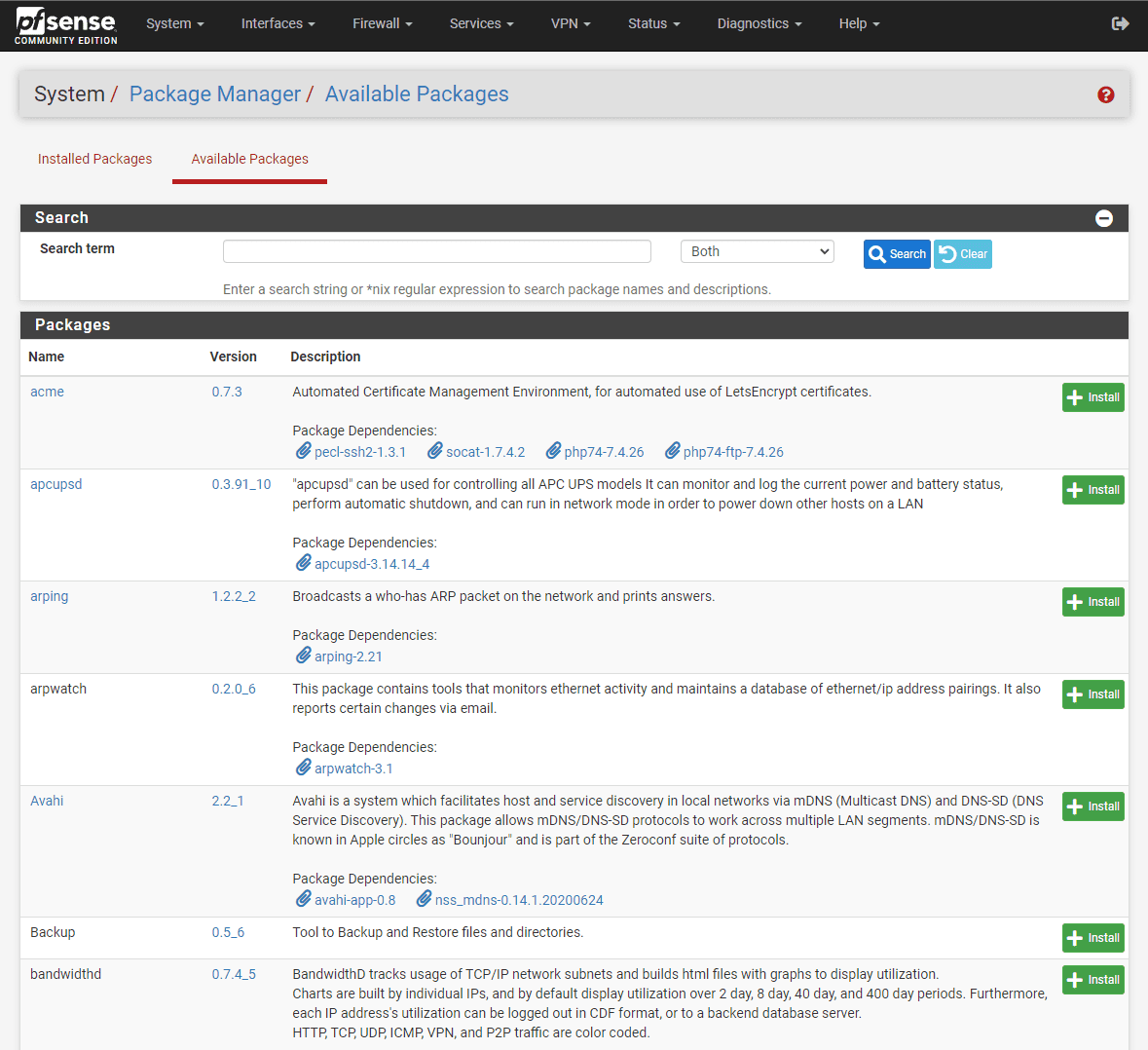Click the blue Search button
The image size is (1148, 1050).
pos(897,254)
